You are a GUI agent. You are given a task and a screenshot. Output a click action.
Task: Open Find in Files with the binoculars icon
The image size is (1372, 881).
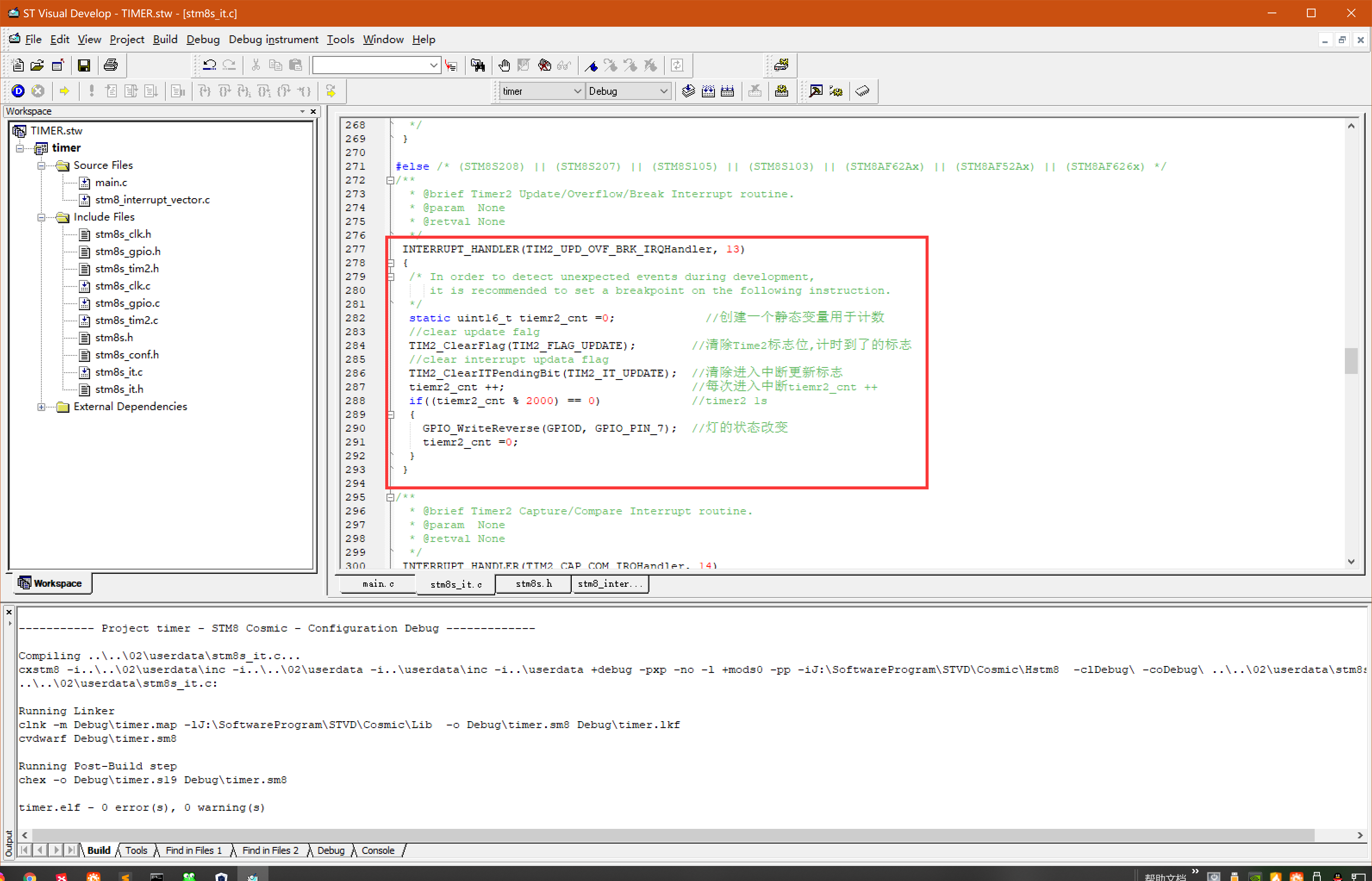[x=478, y=65]
